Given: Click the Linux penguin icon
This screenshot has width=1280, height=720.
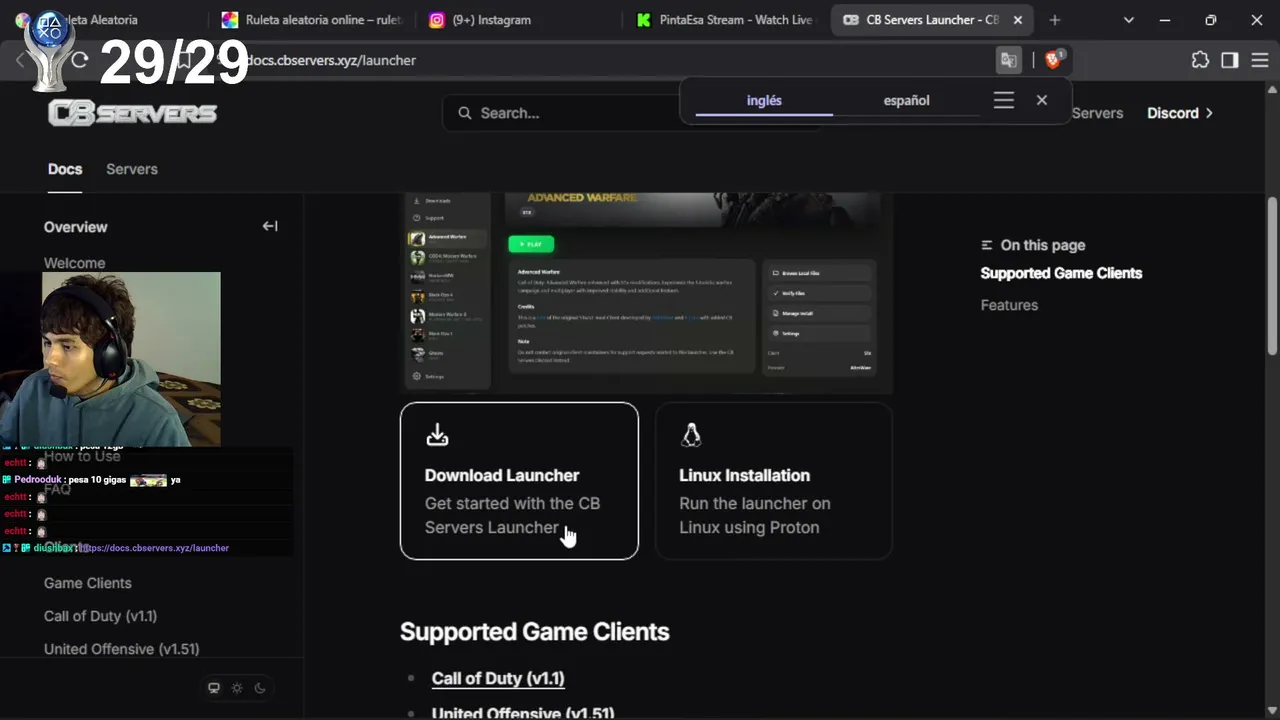Looking at the screenshot, I should click(691, 435).
